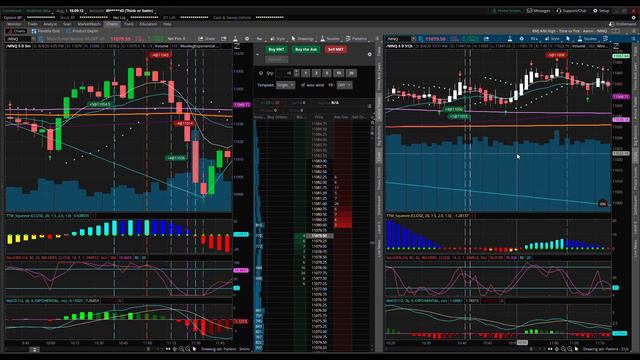Adjust the quantity stepper arrows

296,73
